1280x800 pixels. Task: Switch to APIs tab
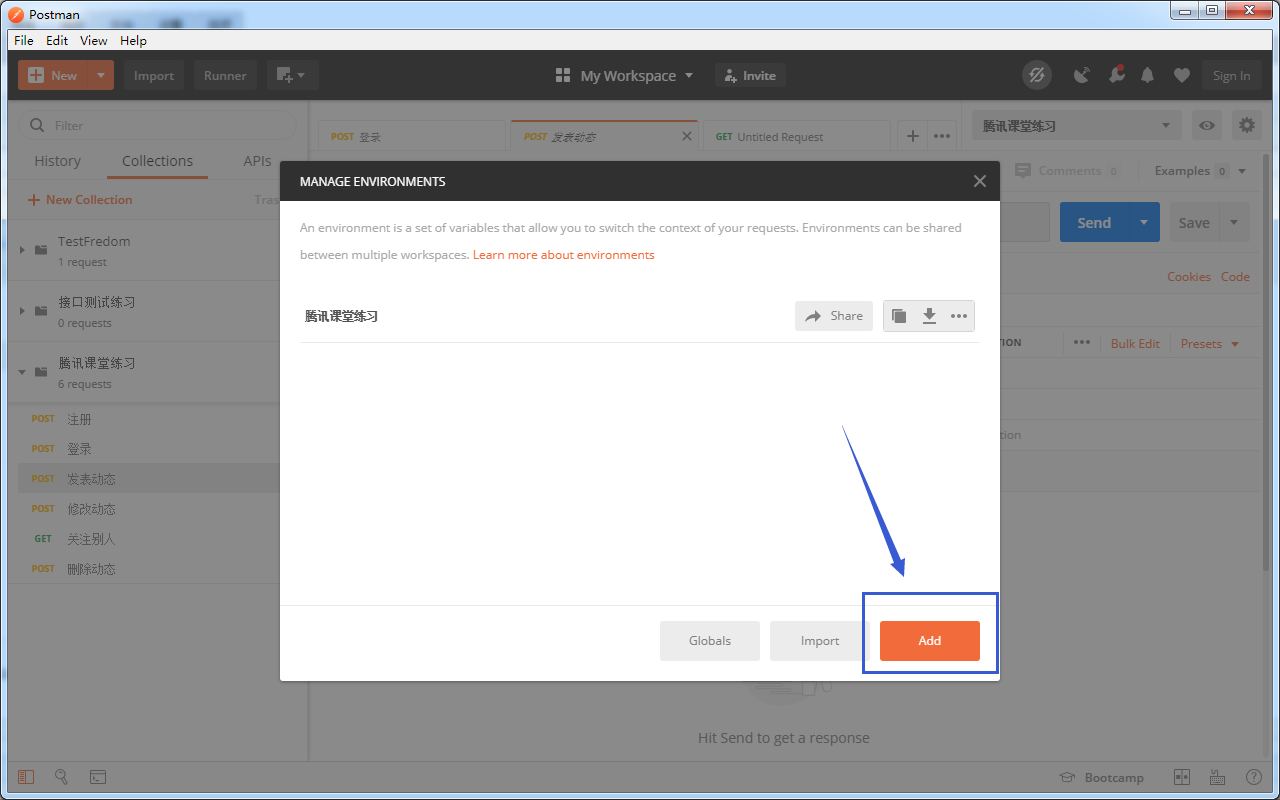(257, 161)
